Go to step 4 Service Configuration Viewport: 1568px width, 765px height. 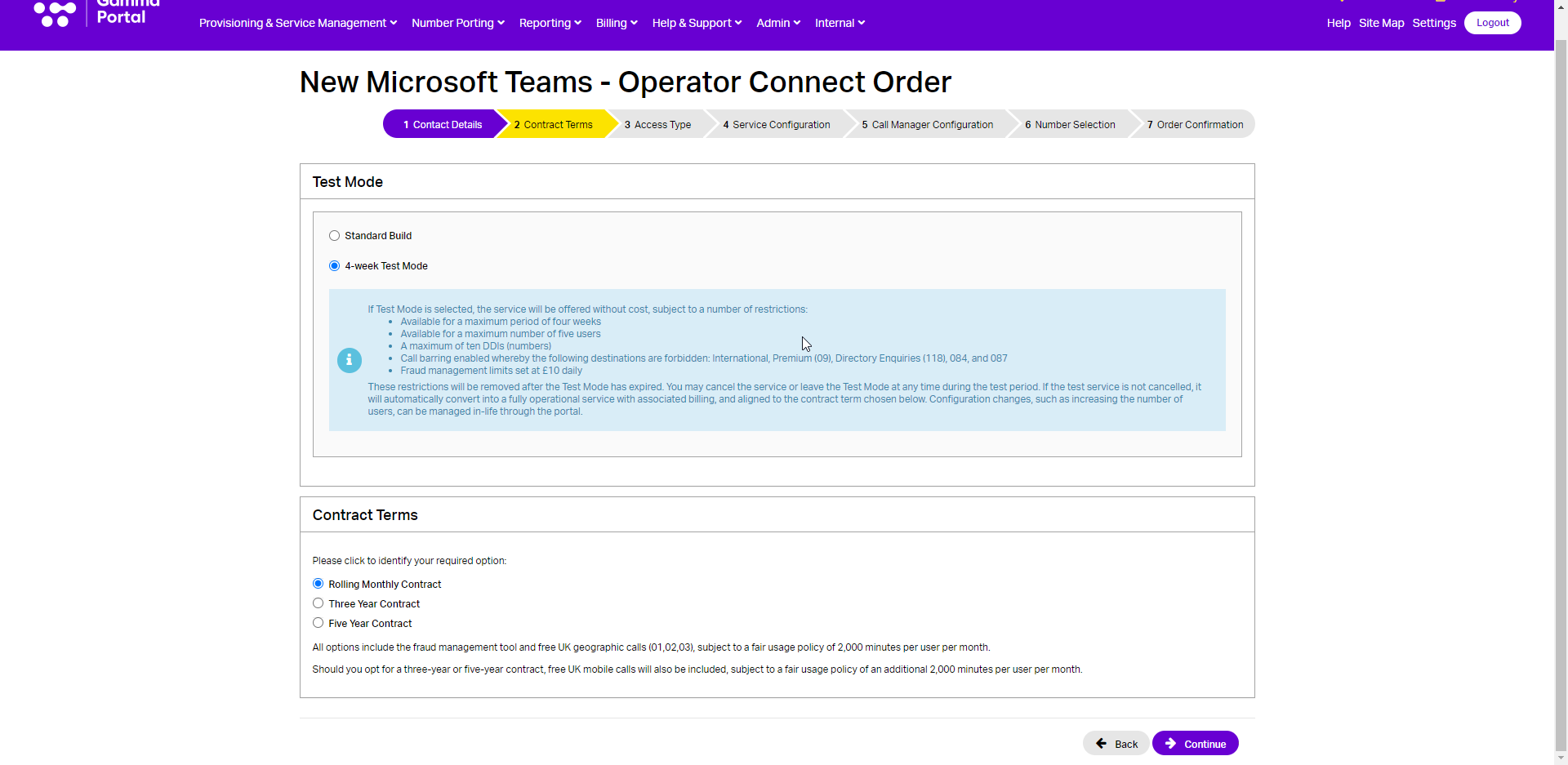click(x=777, y=124)
